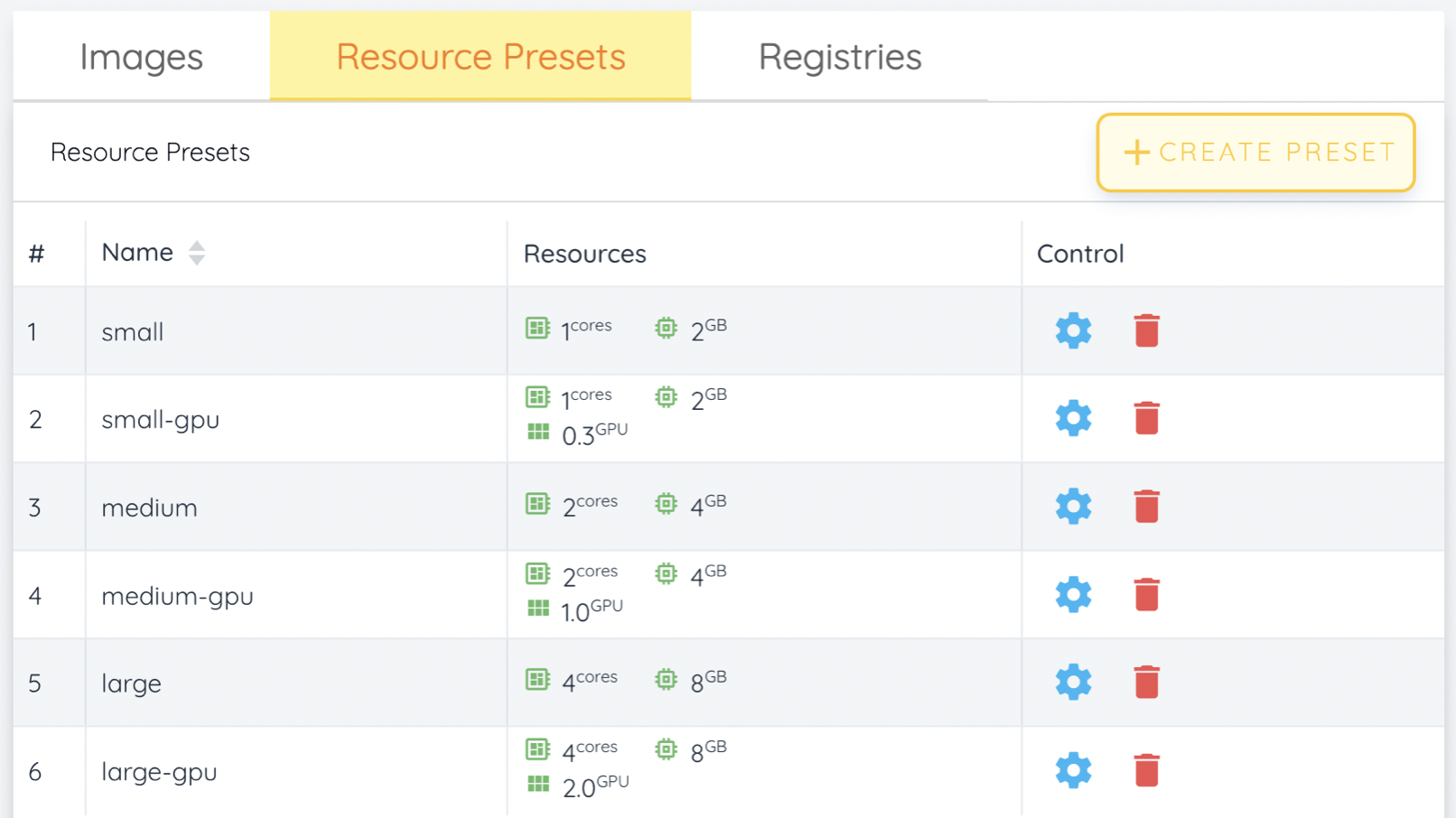
Task: Click memory chip icon in medium row
Action: click(666, 504)
